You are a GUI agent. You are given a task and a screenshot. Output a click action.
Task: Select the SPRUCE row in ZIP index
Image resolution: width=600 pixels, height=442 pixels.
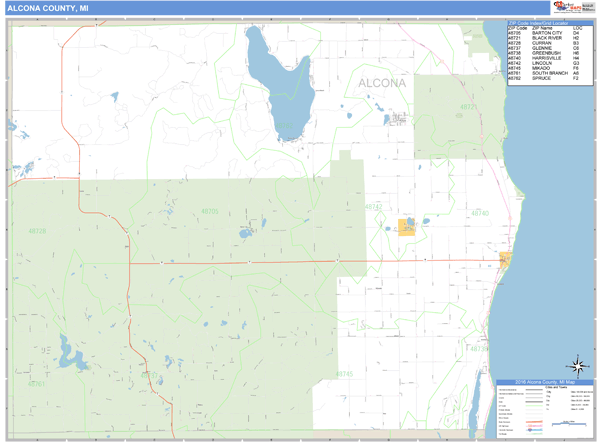point(545,79)
